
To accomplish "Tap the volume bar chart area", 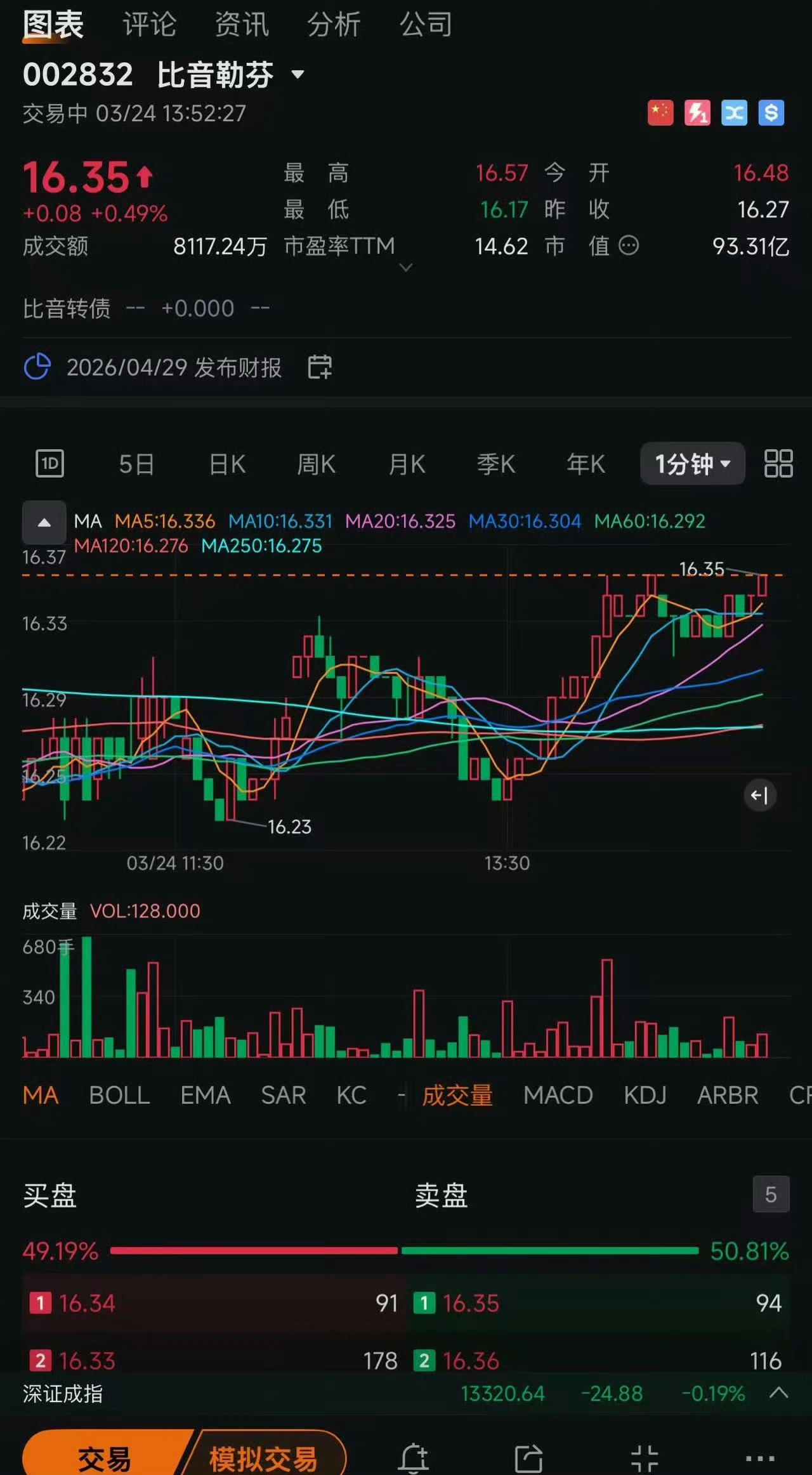I will pos(406,996).
